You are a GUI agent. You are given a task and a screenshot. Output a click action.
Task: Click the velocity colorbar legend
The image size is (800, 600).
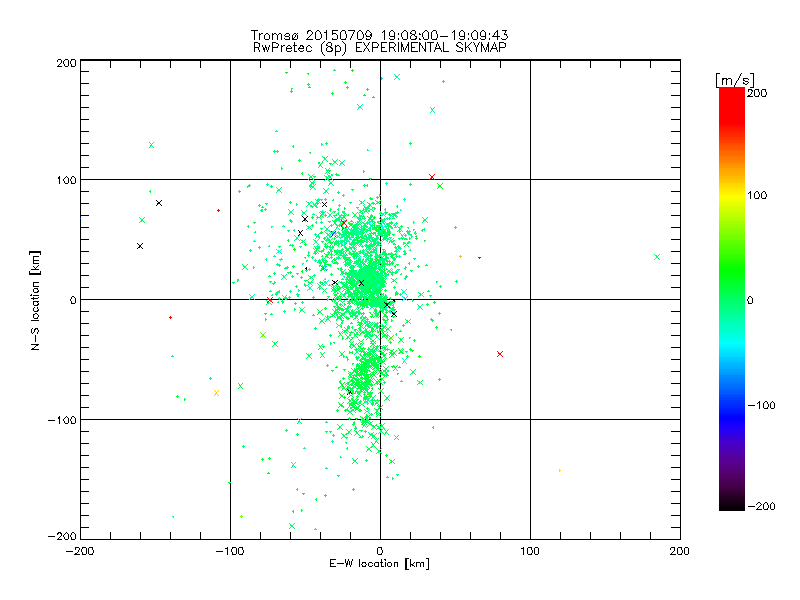[732, 299]
